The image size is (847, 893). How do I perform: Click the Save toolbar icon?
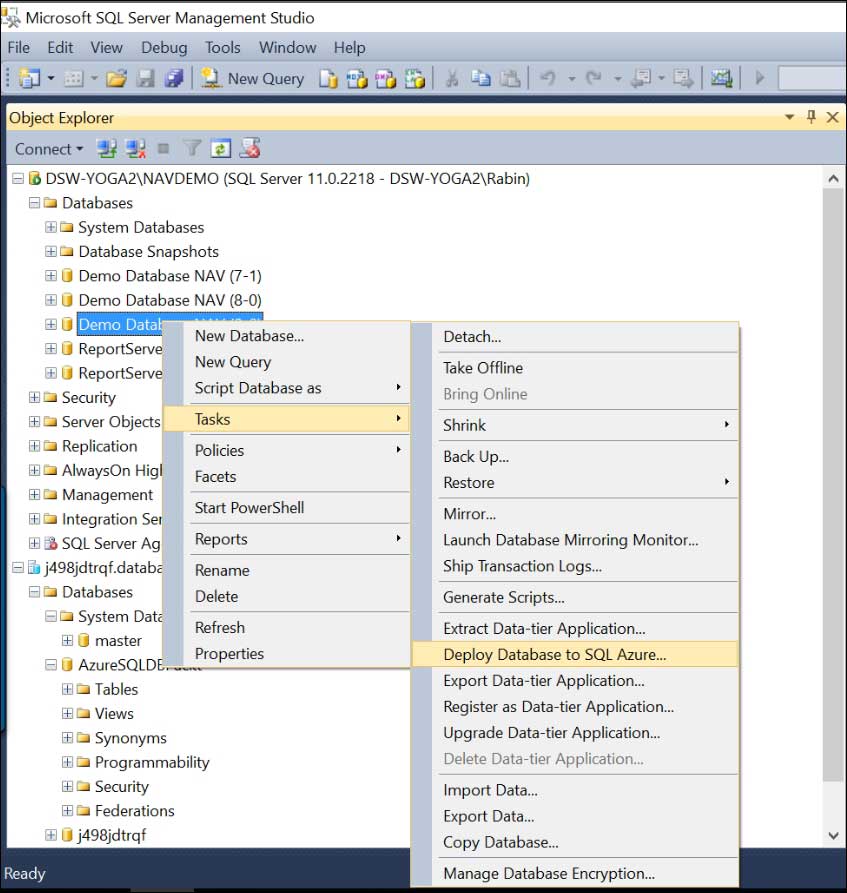(145, 78)
